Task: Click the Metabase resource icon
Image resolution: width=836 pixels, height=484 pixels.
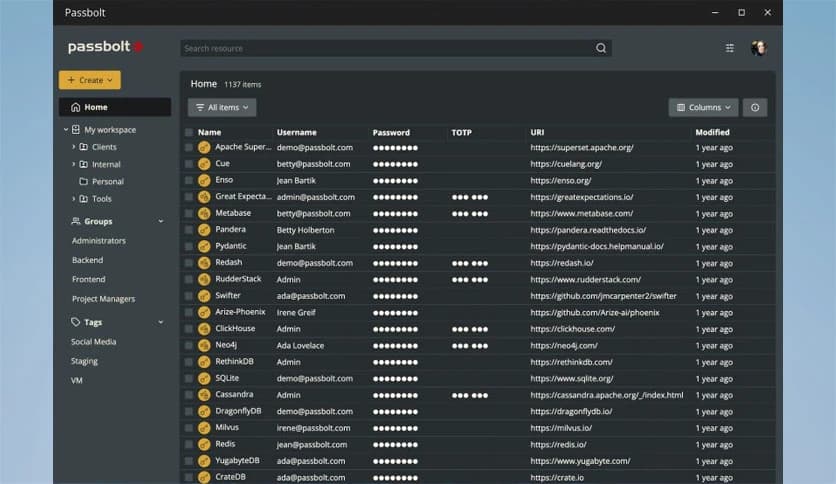Action: (x=204, y=214)
